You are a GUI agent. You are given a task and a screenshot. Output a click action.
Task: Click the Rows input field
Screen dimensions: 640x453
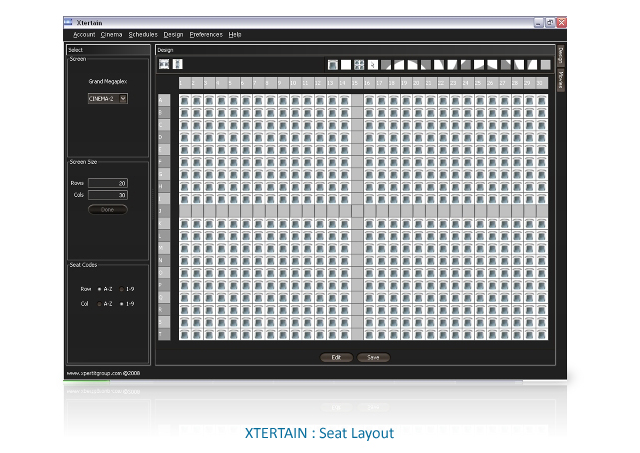point(108,183)
